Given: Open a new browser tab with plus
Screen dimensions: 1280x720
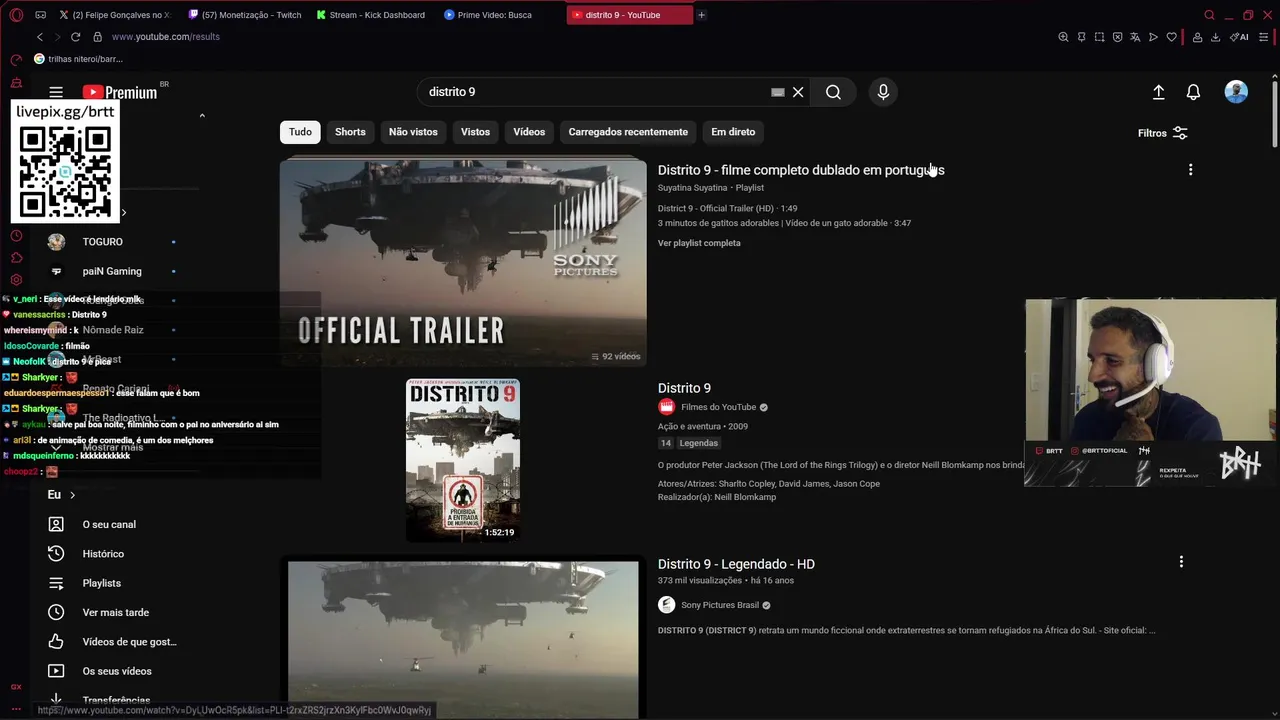Looking at the screenshot, I should [x=701, y=15].
